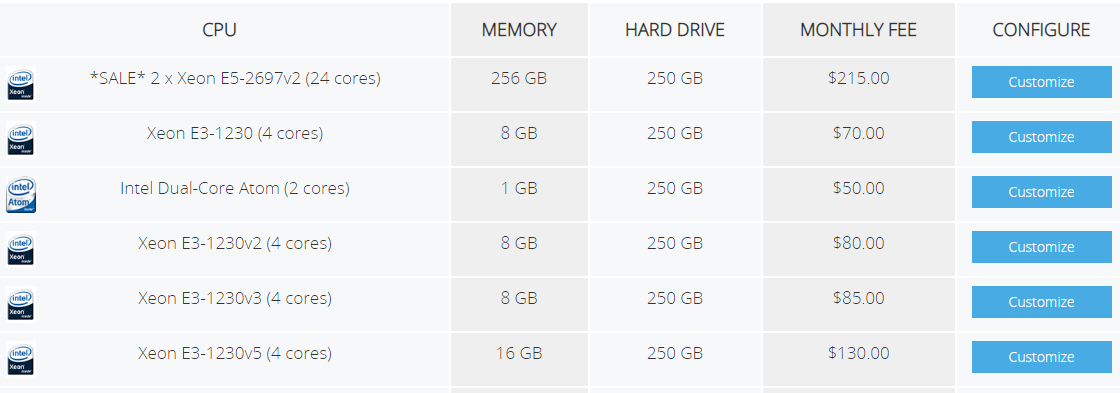Click the MONTHLY FEE column header
The image size is (1120, 393).
click(x=859, y=30)
